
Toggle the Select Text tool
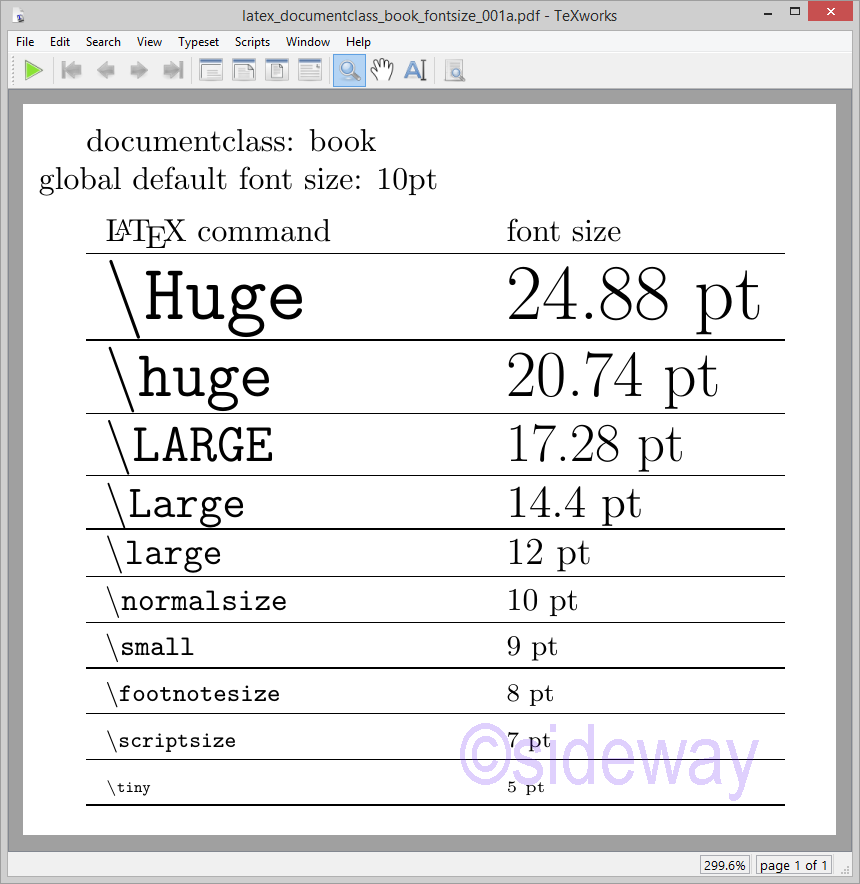[x=416, y=70]
